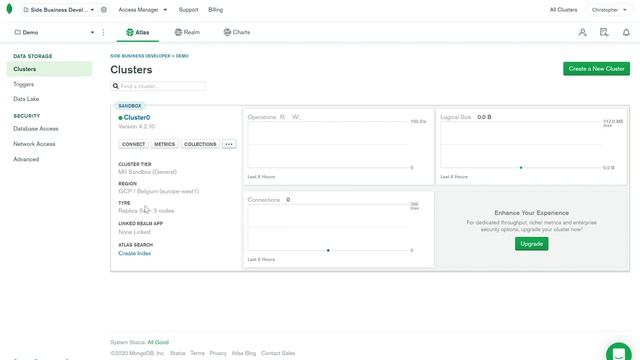Click Create a New Cluster button
Image resolution: width=640 pixels, height=360 pixels.
[x=596, y=69]
